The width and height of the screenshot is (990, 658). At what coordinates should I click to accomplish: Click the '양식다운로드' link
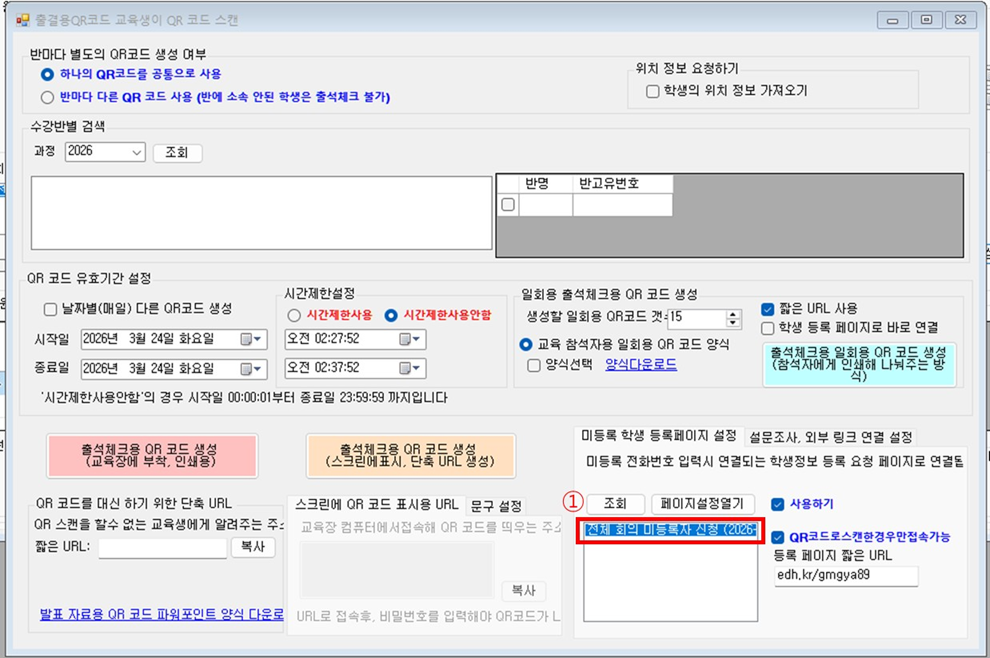(640, 365)
